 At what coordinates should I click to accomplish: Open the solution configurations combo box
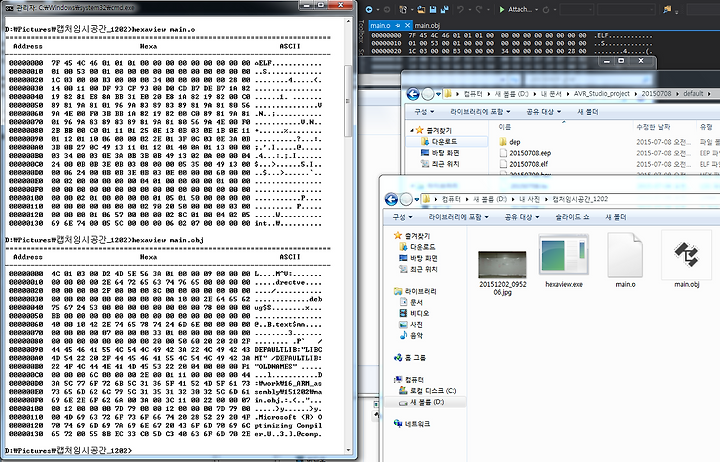[x=577, y=9]
